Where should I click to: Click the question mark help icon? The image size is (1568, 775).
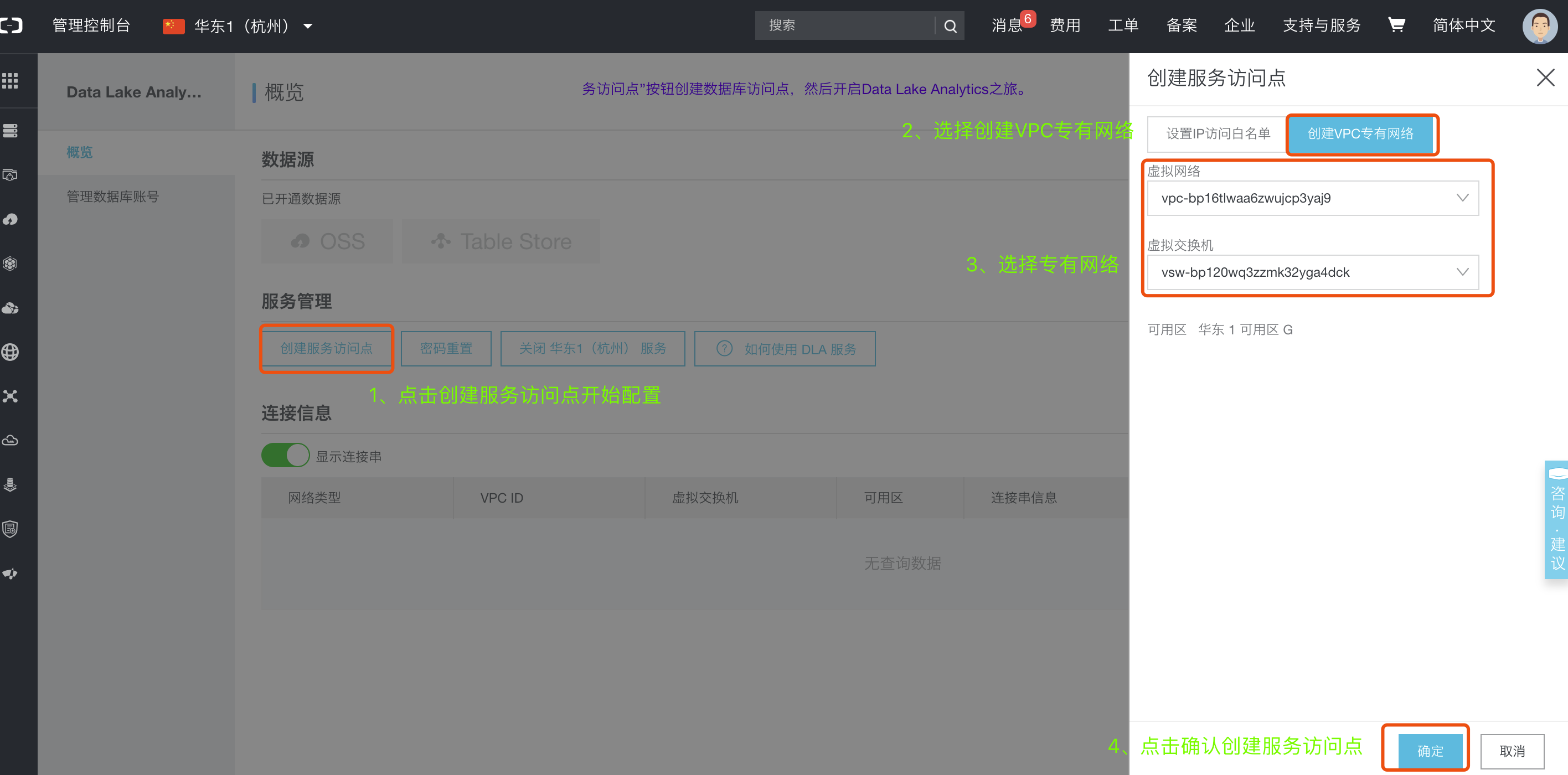(x=724, y=348)
